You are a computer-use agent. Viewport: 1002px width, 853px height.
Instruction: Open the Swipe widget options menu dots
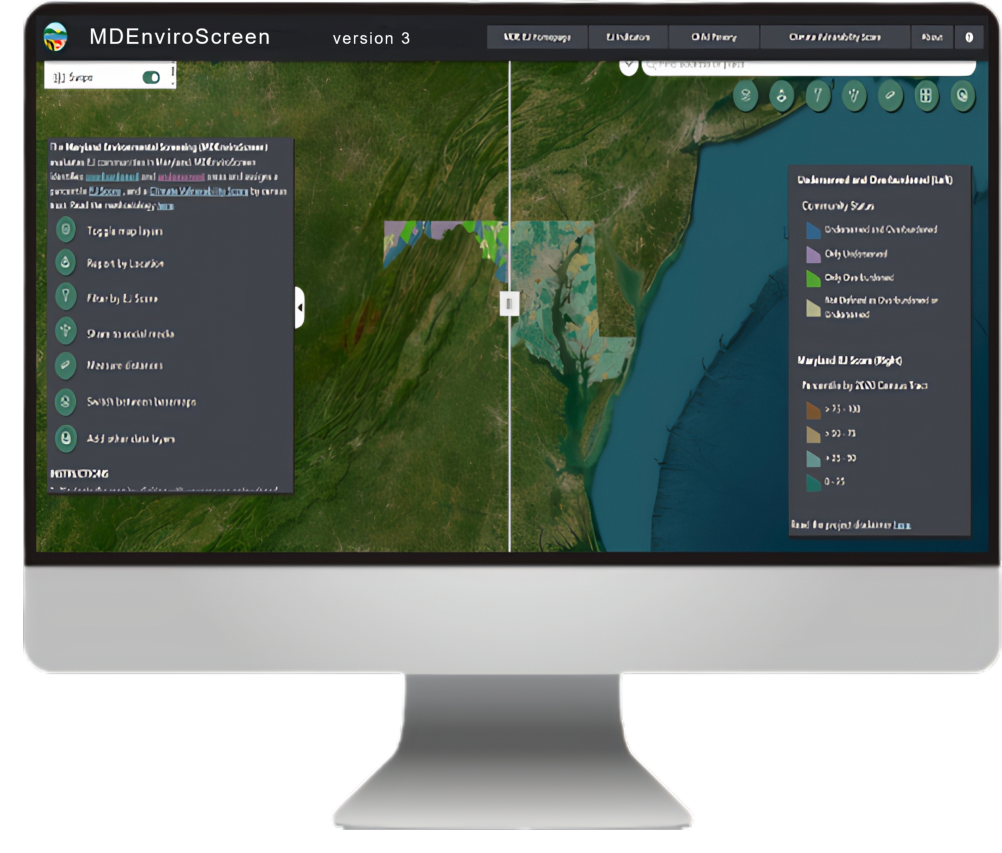click(173, 74)
